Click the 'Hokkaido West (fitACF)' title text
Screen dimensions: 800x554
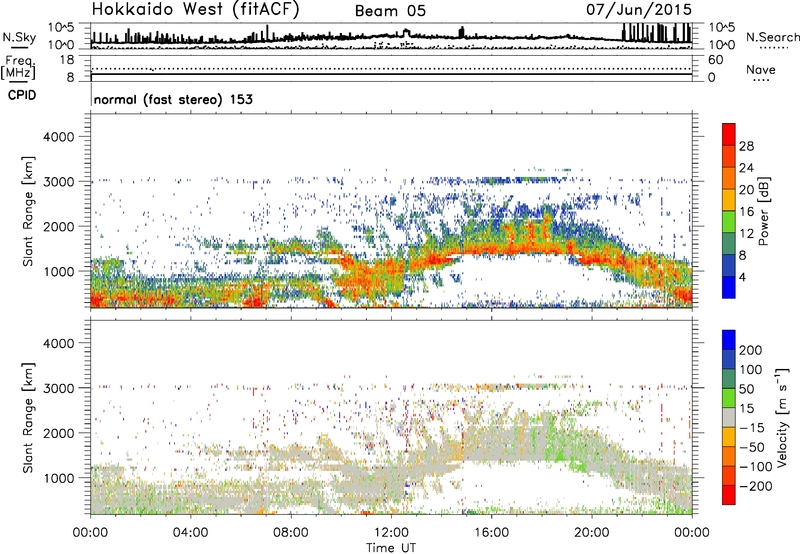195,9
